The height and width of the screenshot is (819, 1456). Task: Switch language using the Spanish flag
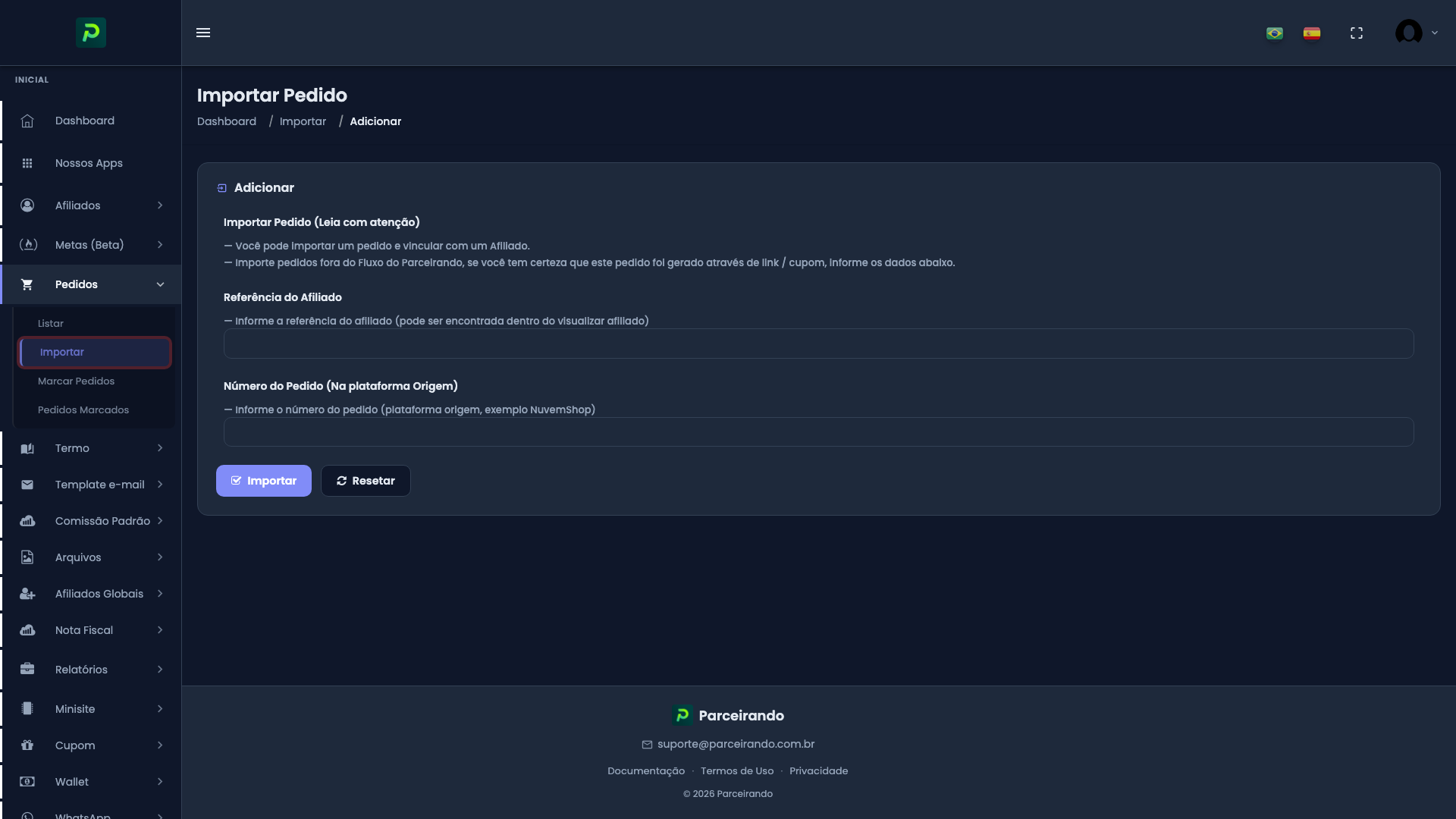(x=1312, y=33)
